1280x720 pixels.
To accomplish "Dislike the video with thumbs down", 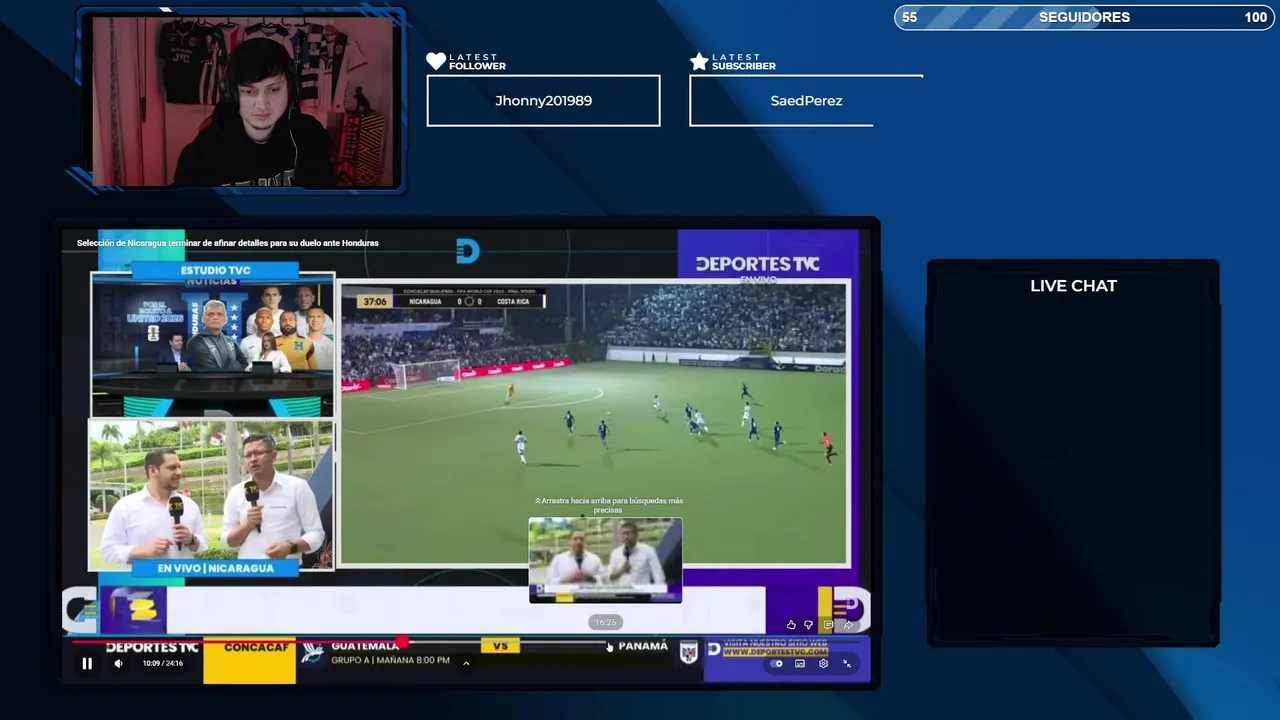I will click(809, 625).
